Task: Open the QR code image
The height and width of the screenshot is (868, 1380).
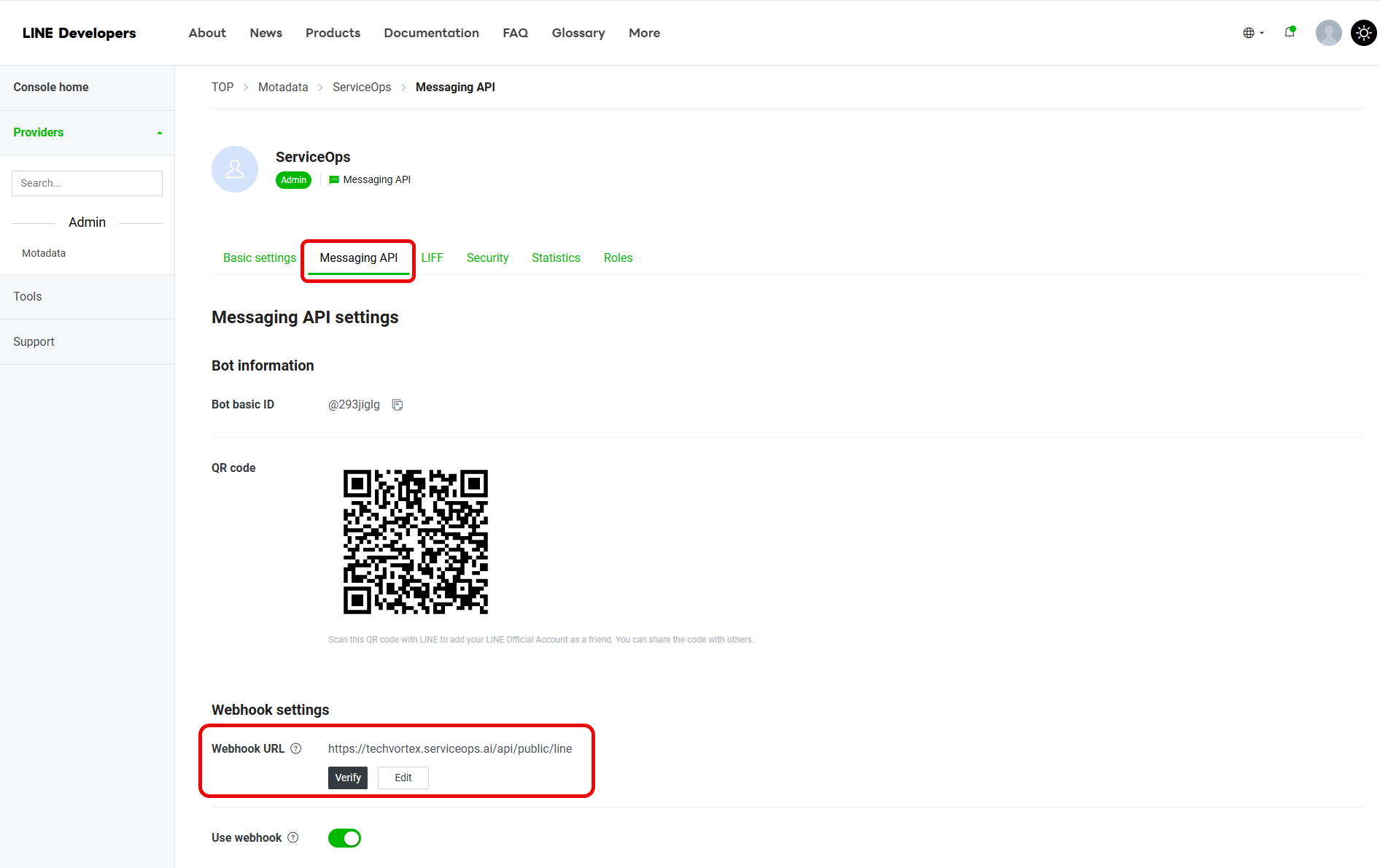Action: click(416, 542)
